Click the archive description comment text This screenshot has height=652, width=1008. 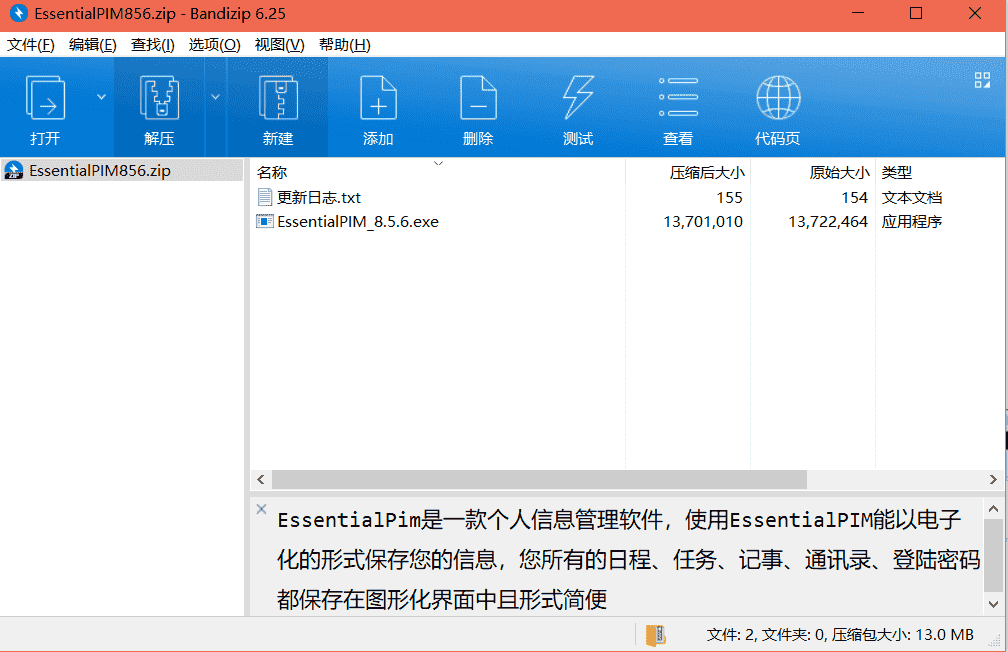(x=628, y=559)
